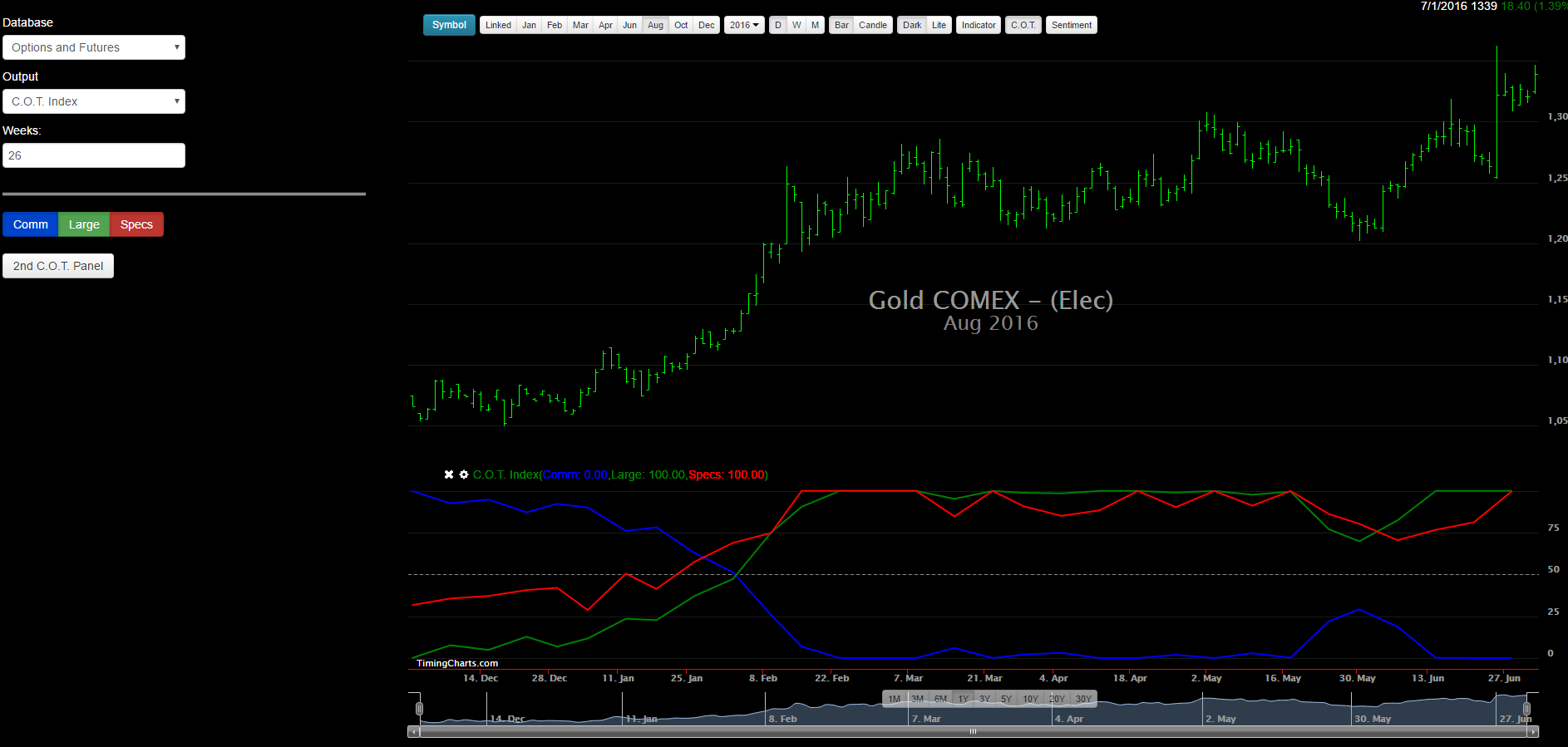Switch to Monthly (M) timeframe
Viewport: 1568px width, 747px height.
tap(816, 25)
